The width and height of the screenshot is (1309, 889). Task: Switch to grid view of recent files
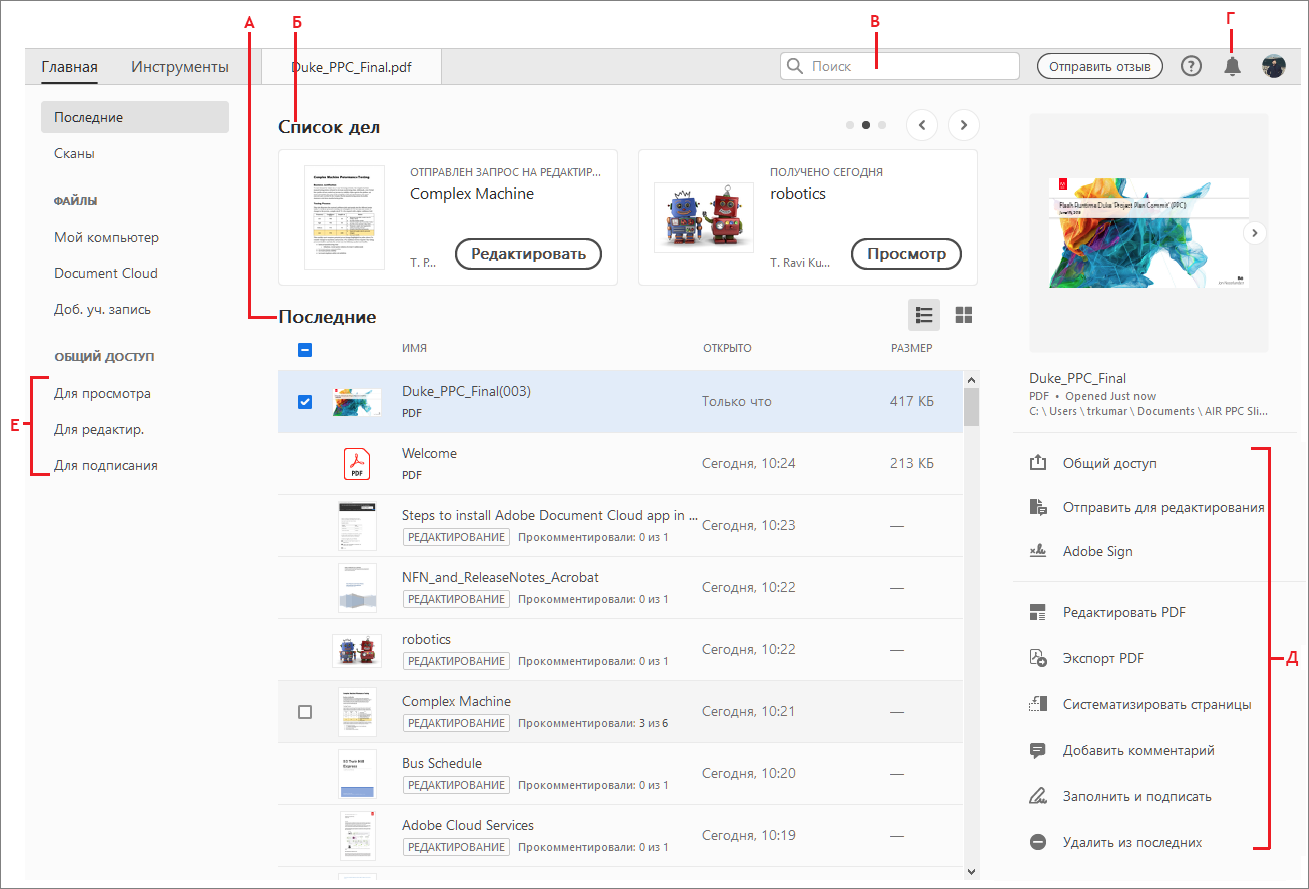click(964, 316)
